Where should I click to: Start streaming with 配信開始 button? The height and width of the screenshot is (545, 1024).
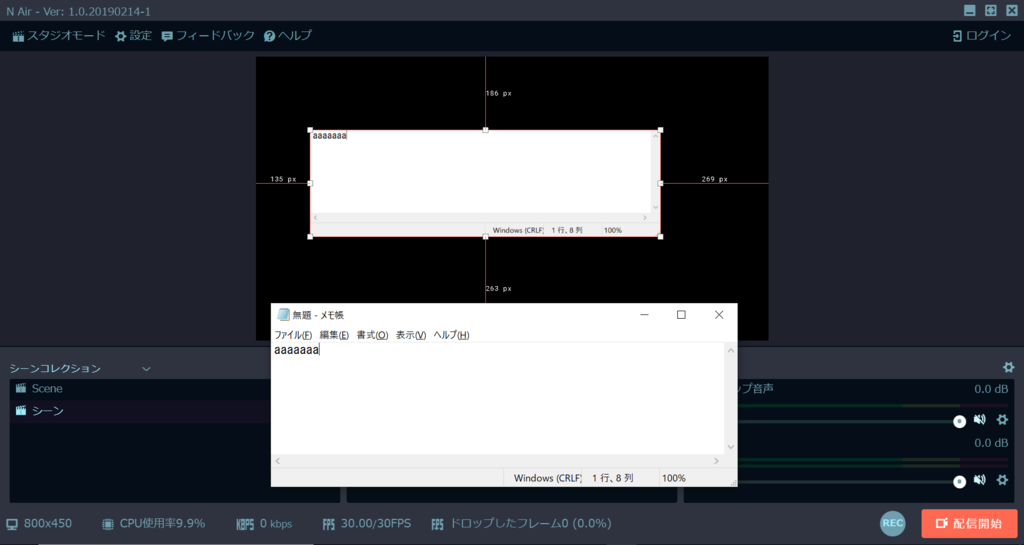pos(969,523)
